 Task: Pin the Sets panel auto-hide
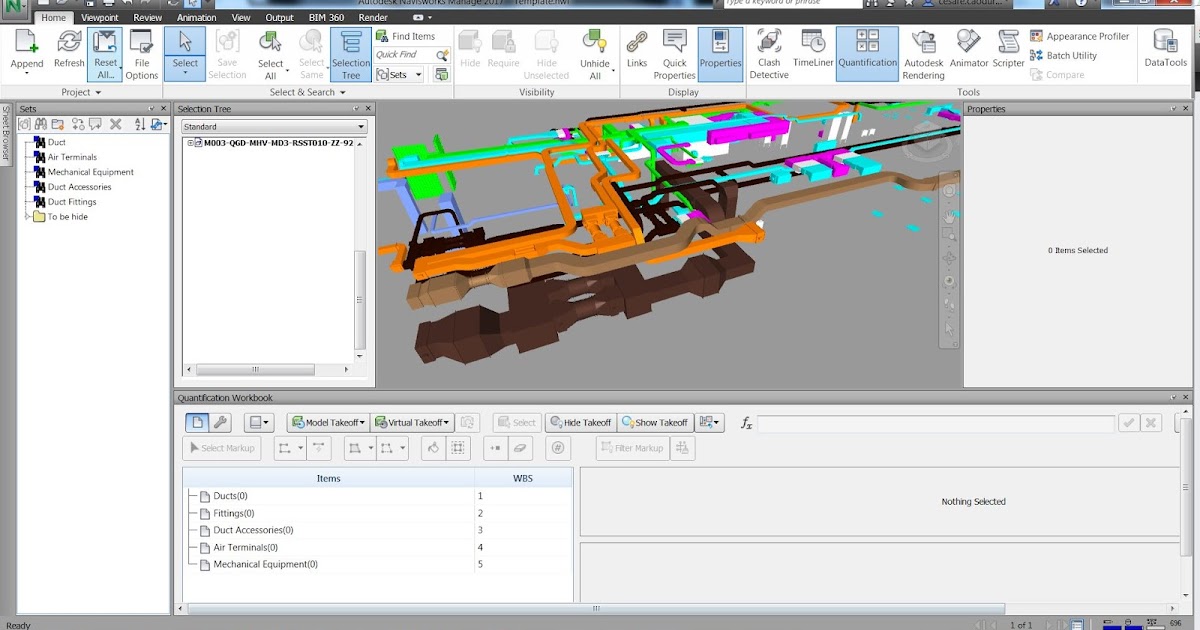coord(152,109)
